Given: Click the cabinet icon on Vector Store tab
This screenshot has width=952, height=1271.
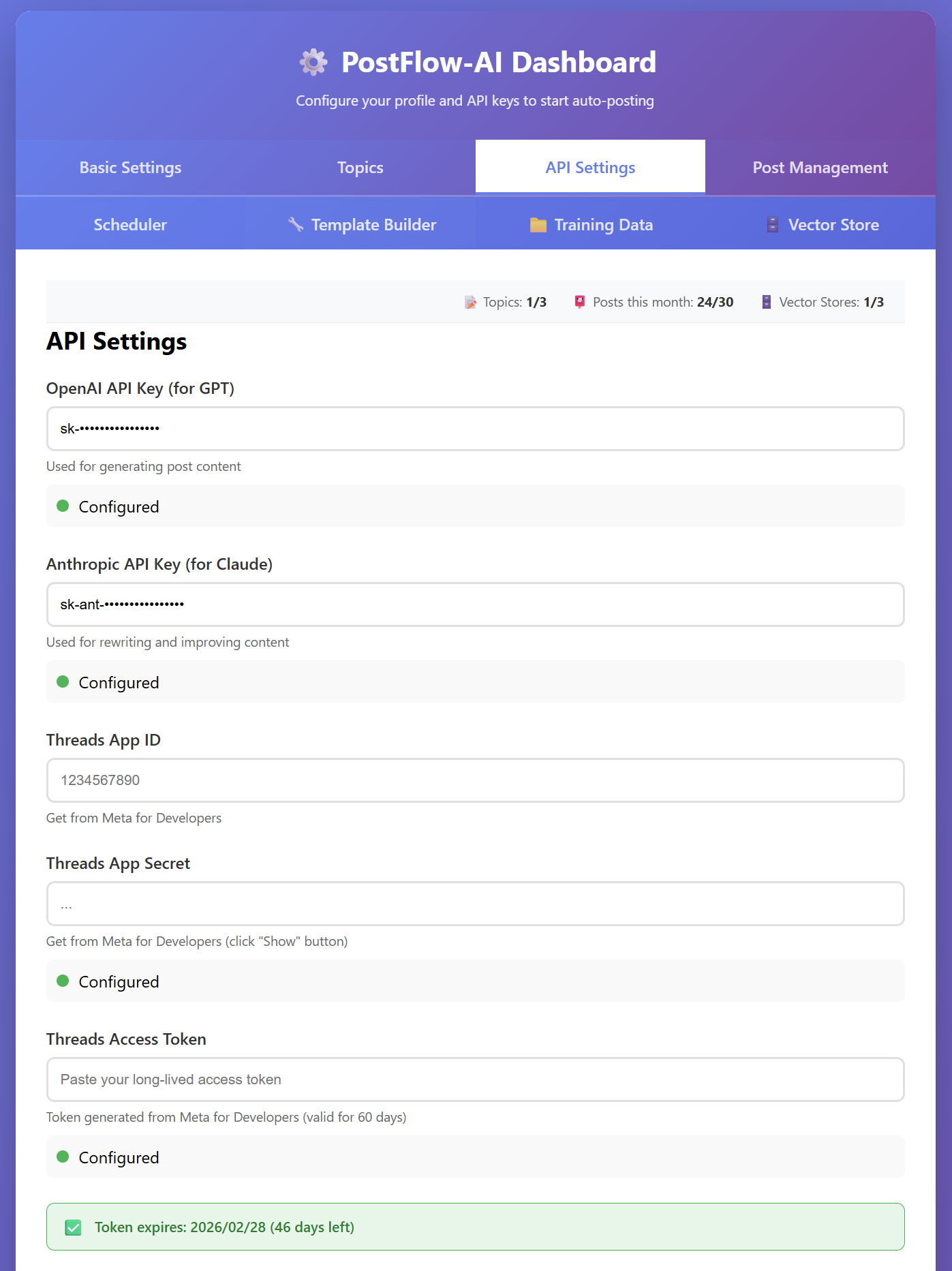Looking at the screenshot, I should (x=772, y=225).
